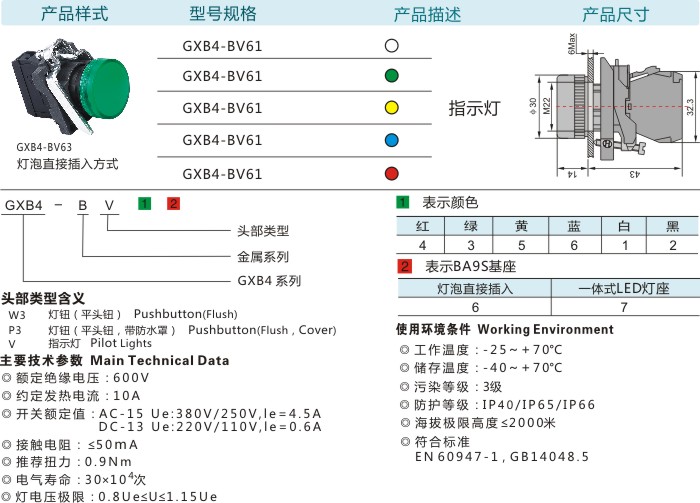Image resolution: width=700 pixels, height=503 pixels.
Task: Click GXB4-BV61 model next to red circle
Action: [x=222, y=173]
